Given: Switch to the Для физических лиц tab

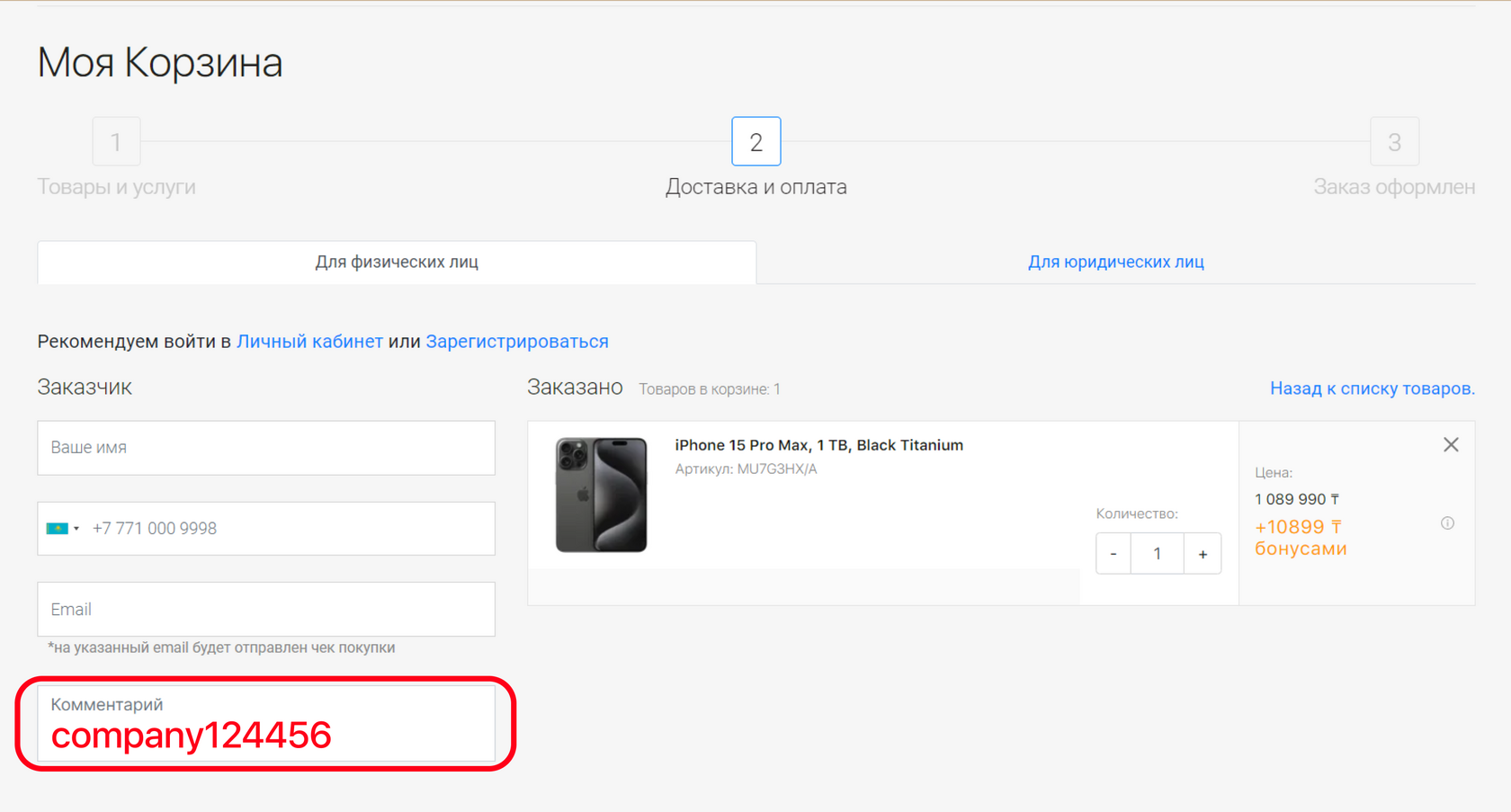Looking at the screenshot, I should [x=397, y=263].
